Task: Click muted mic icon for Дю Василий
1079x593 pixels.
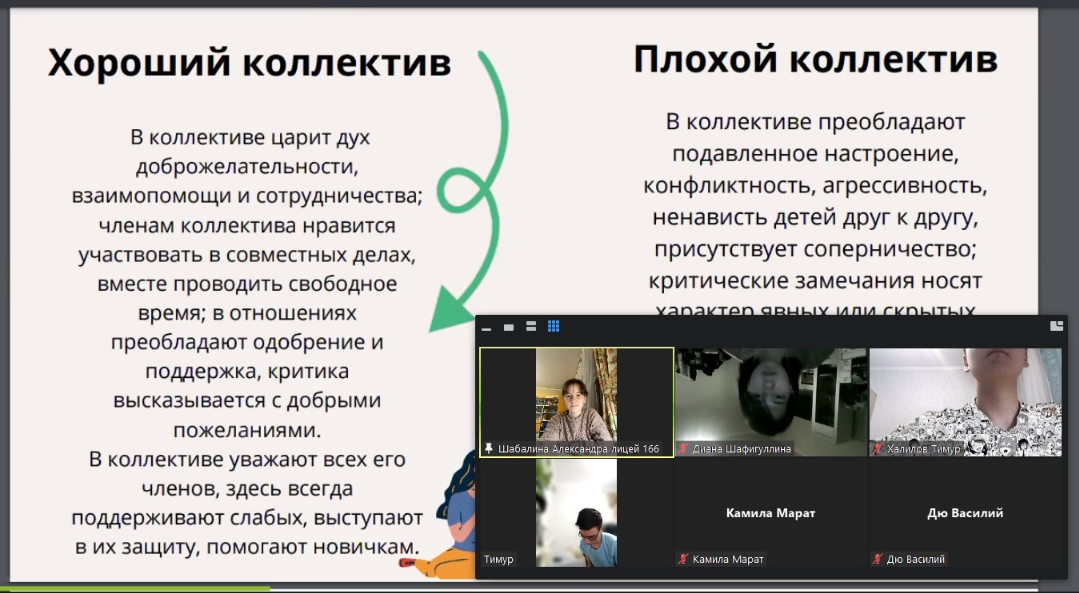Action: (x=877, y=559)
